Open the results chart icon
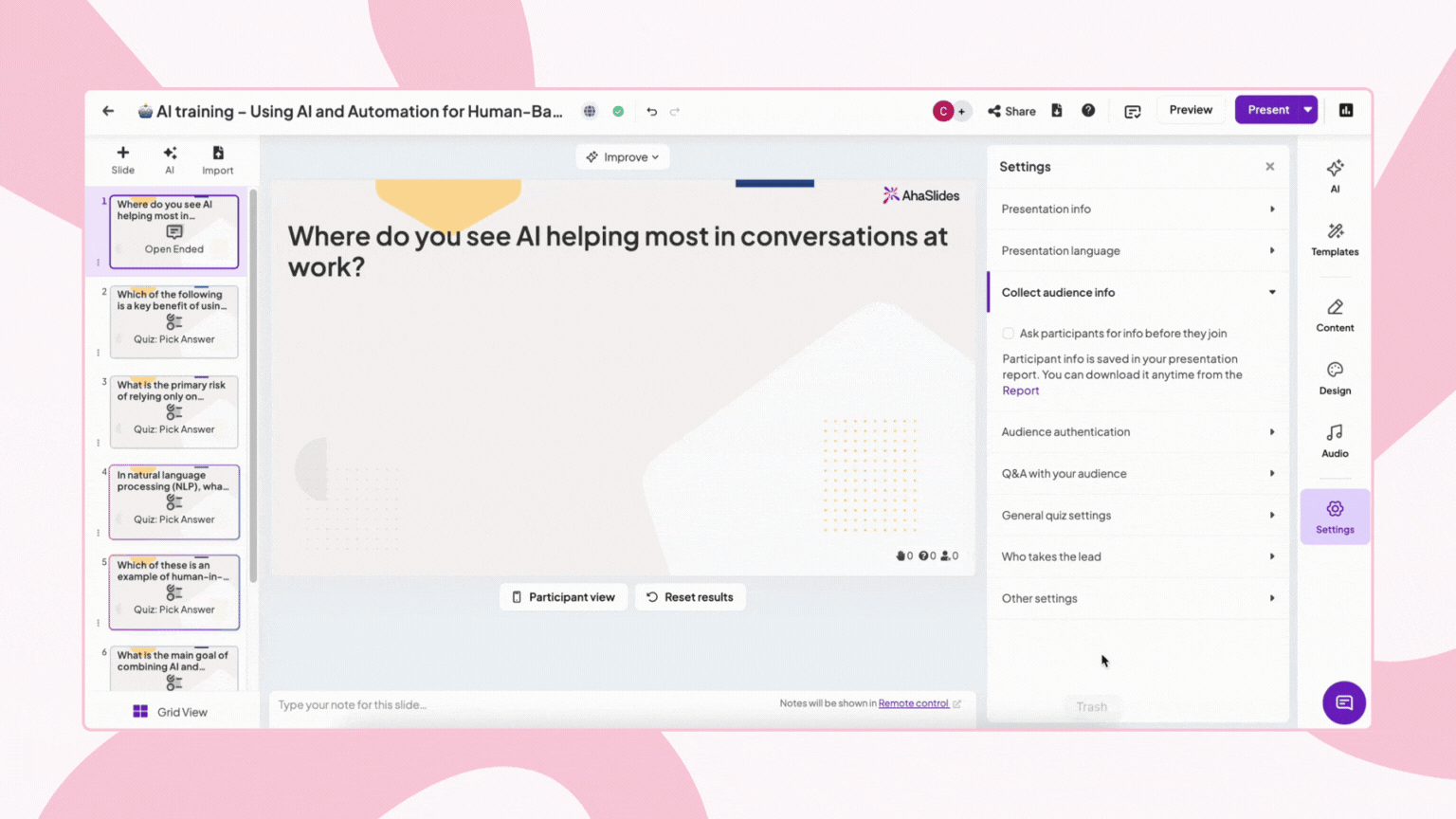1456x819 pixels. (1346, 110)
